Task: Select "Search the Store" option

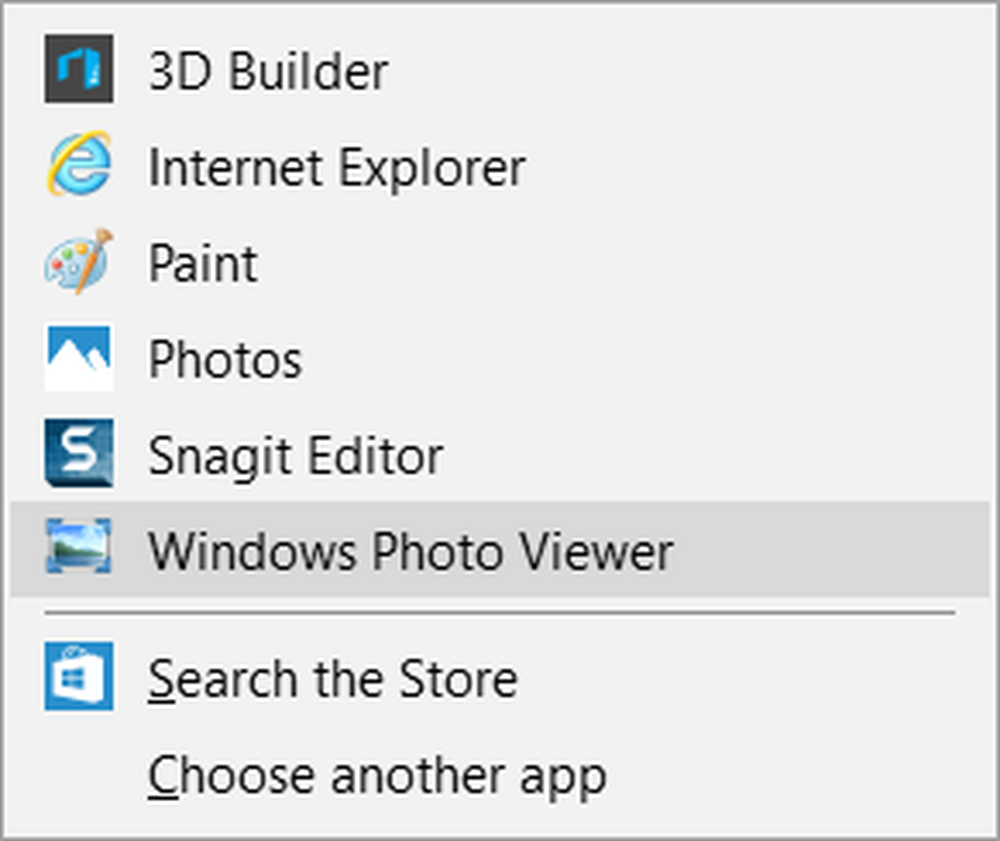Action: pyautogui.click(x=333, y=679)
